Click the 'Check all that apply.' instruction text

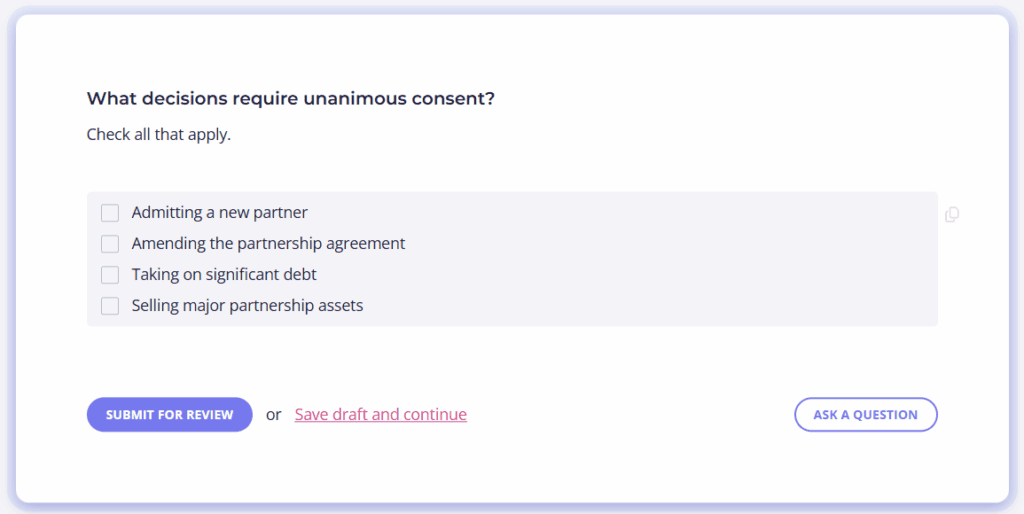[x=159, y=135]
